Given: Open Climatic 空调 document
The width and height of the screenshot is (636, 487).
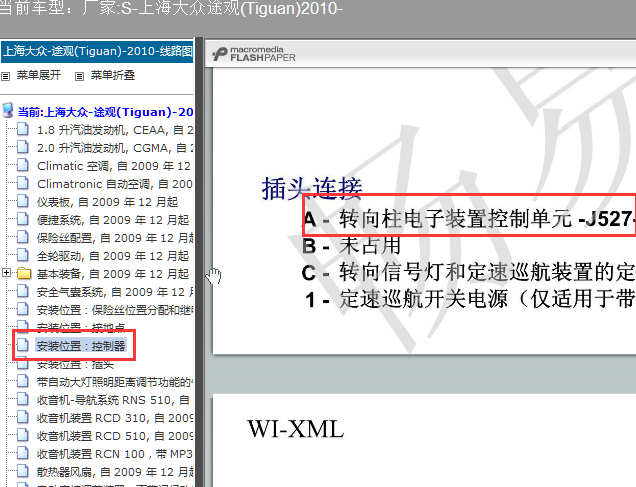Looking at the screenshot, I should click(114, 166).
